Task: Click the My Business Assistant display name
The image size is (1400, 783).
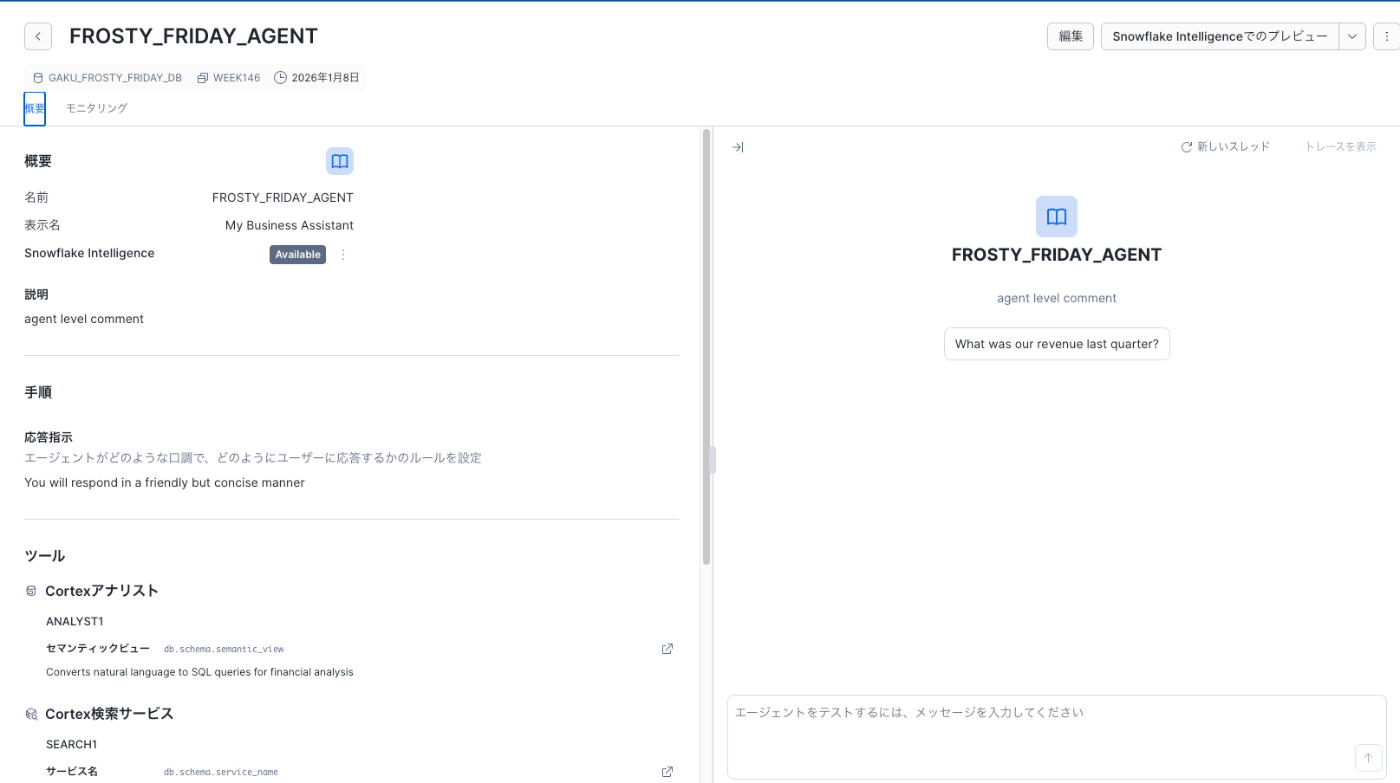Action: 289,226
